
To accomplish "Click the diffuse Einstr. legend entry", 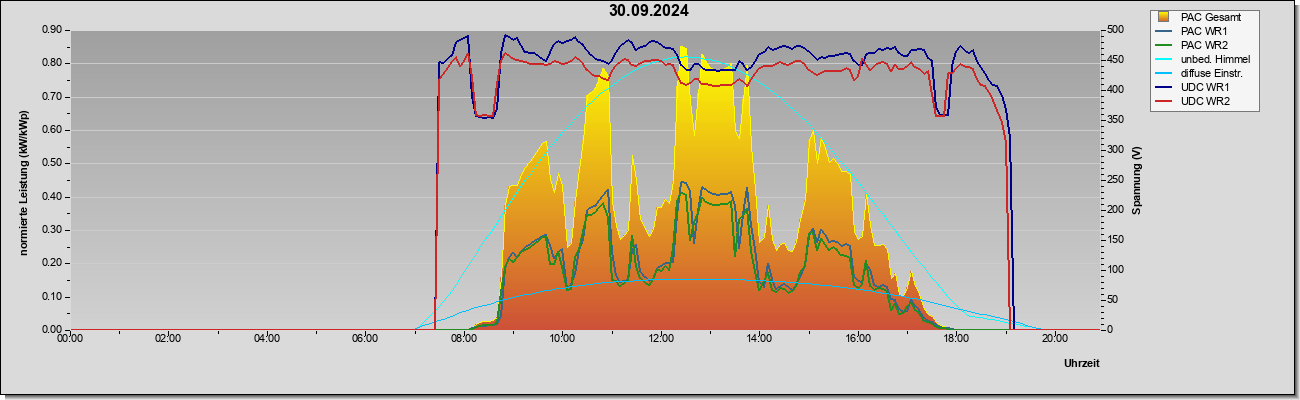I will 1204,73.
